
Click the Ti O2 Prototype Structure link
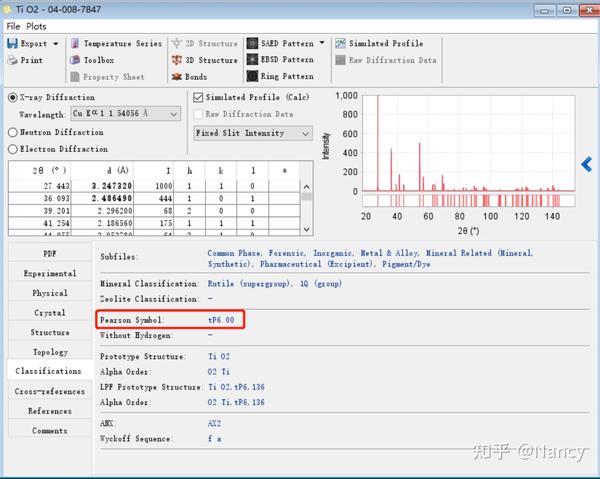(218, 356)
